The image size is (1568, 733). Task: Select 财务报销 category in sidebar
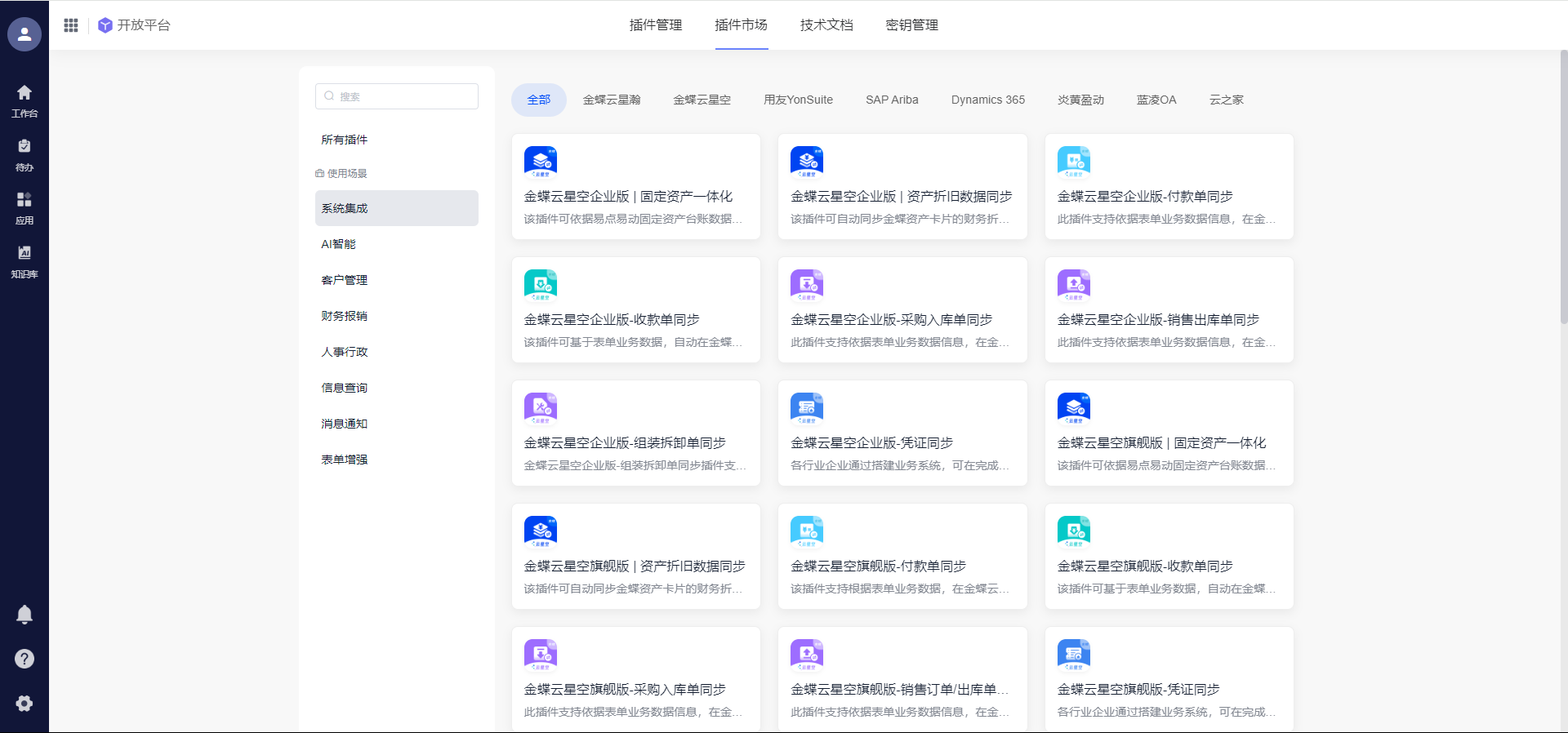344,316
